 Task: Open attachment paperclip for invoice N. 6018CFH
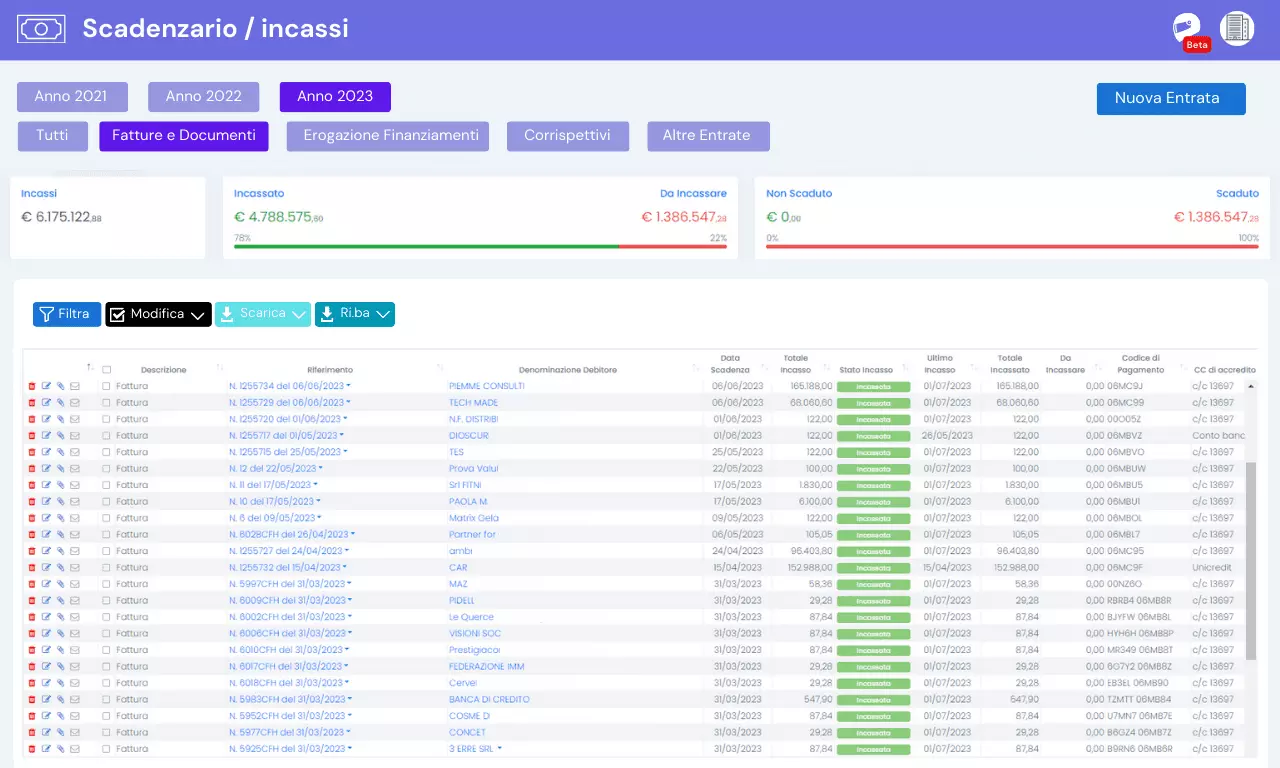click(x=60, y=683)
